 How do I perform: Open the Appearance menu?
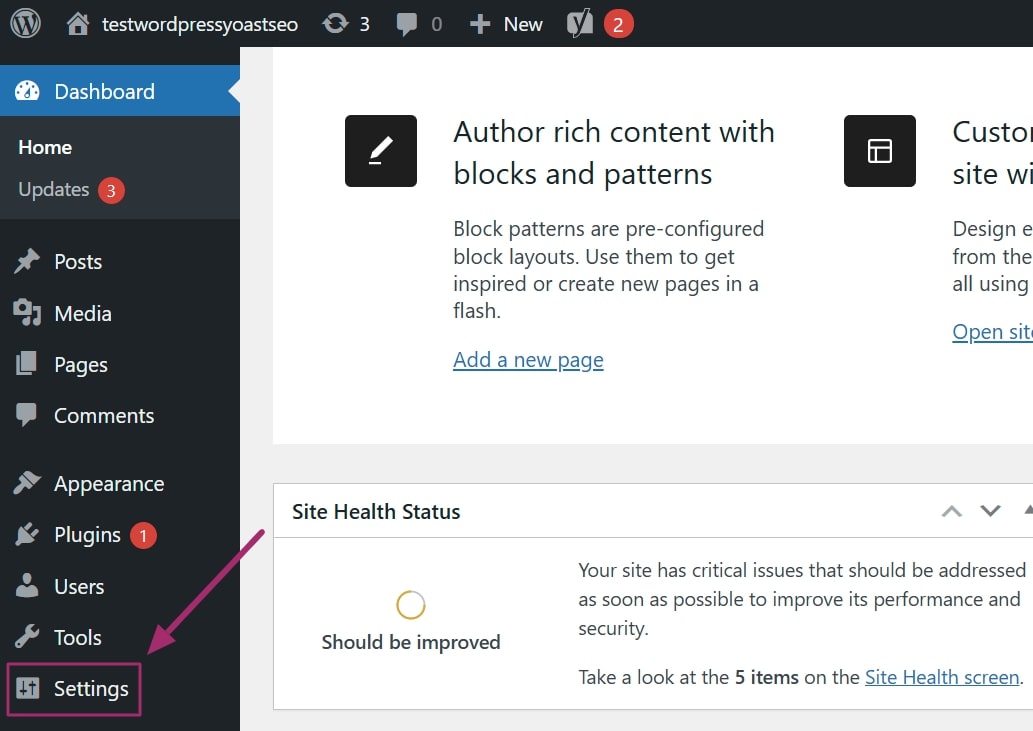[108, 484]
